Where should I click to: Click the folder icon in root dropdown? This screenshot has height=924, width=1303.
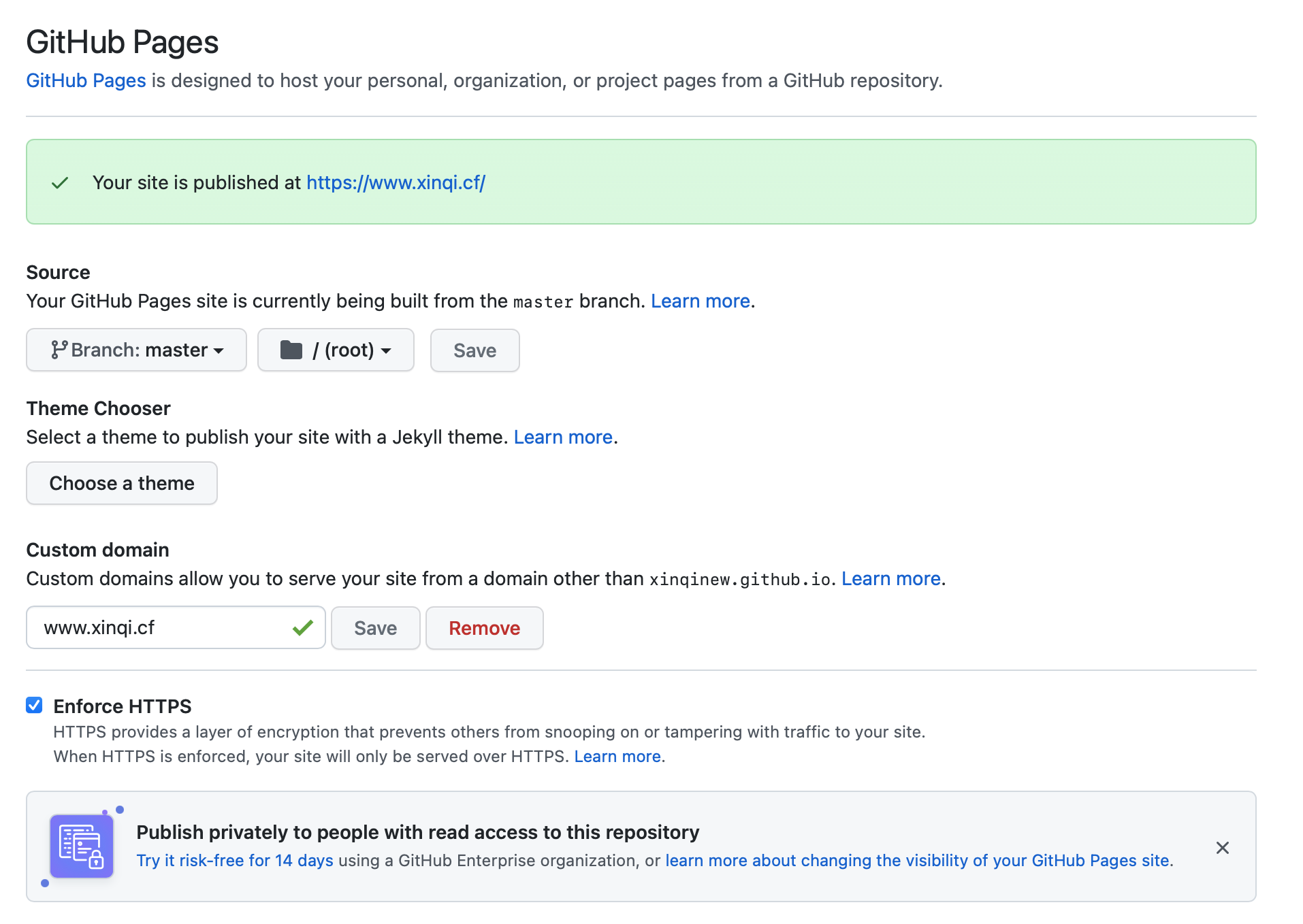tap(291, 350)
